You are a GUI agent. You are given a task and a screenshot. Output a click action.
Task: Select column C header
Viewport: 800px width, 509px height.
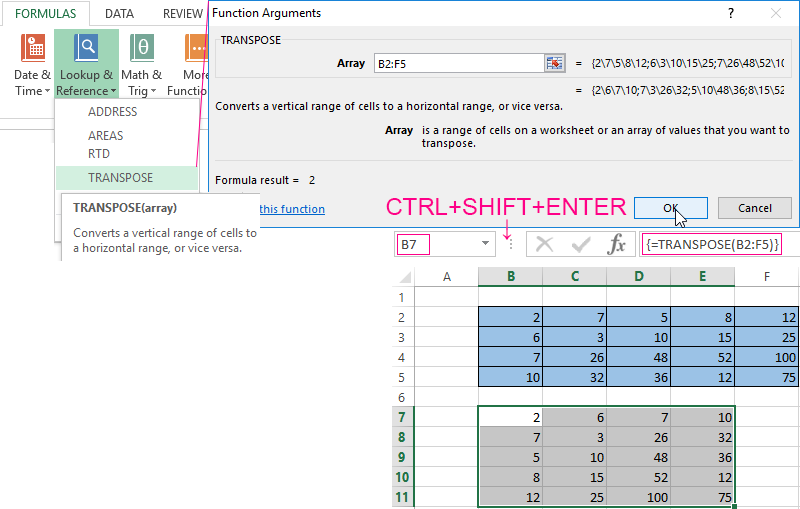pos(574,277)
